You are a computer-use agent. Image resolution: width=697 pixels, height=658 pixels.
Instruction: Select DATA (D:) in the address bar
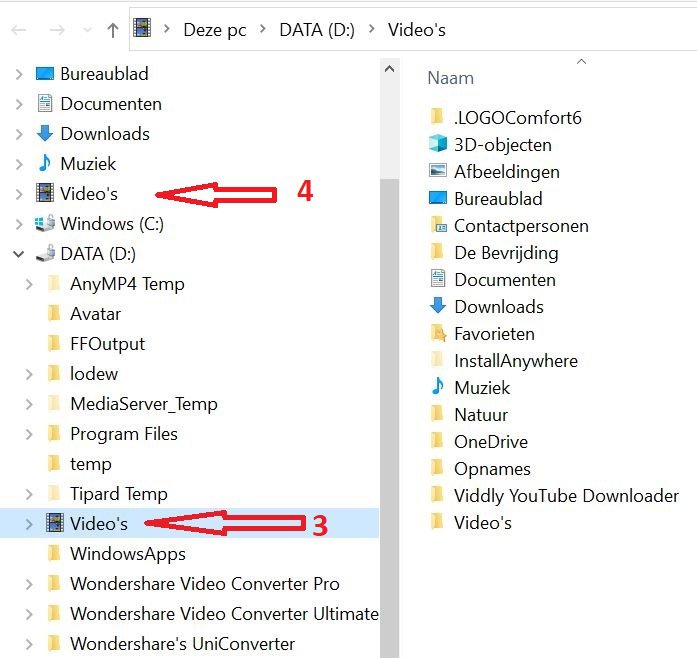click(x=317, y=30)
